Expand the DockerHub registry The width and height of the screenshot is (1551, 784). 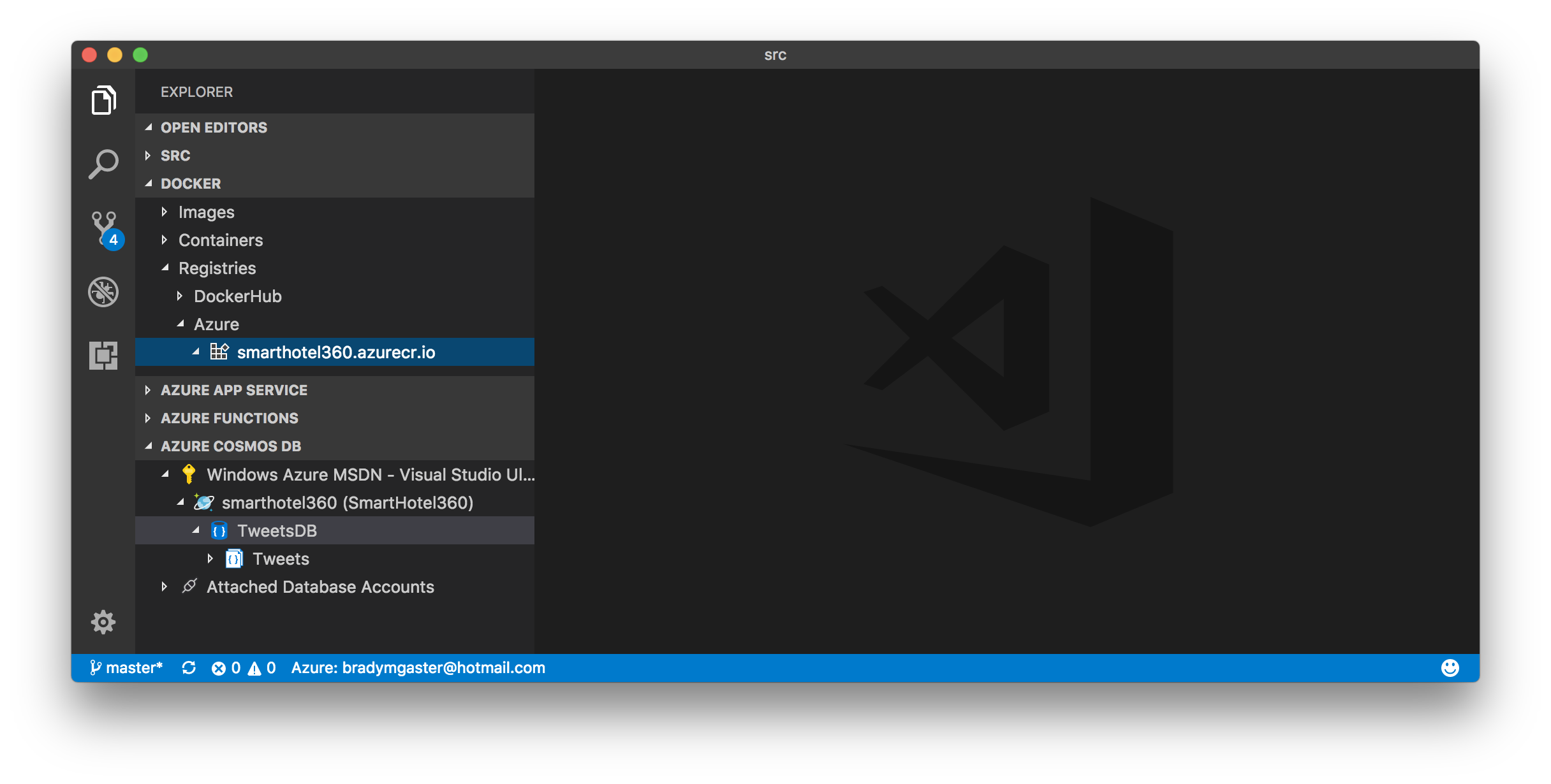[237, 296]
